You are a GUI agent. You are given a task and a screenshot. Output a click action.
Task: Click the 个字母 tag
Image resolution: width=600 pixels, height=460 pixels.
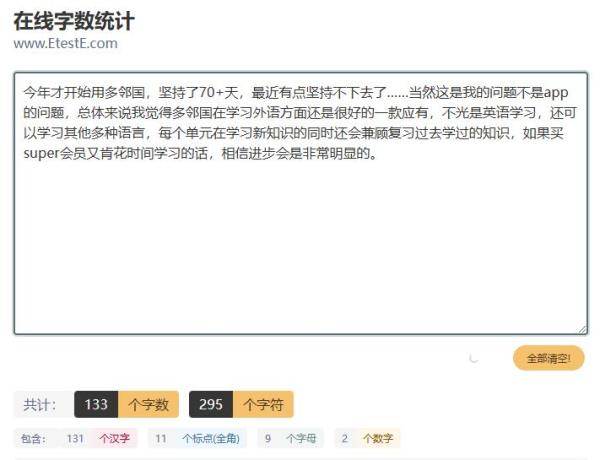pos(301,438)
